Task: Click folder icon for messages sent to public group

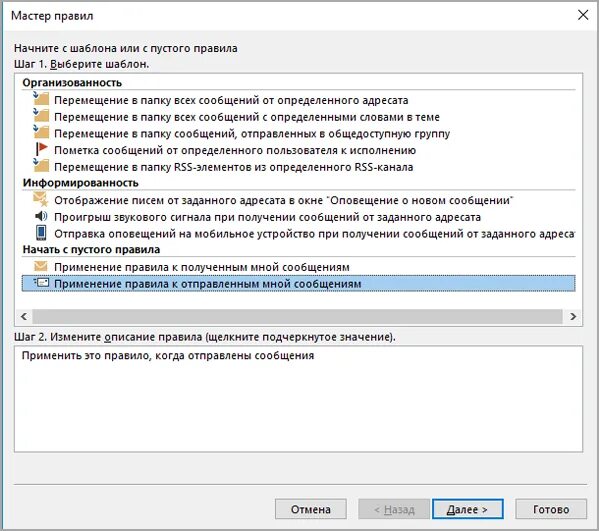Action: [41, 132]
